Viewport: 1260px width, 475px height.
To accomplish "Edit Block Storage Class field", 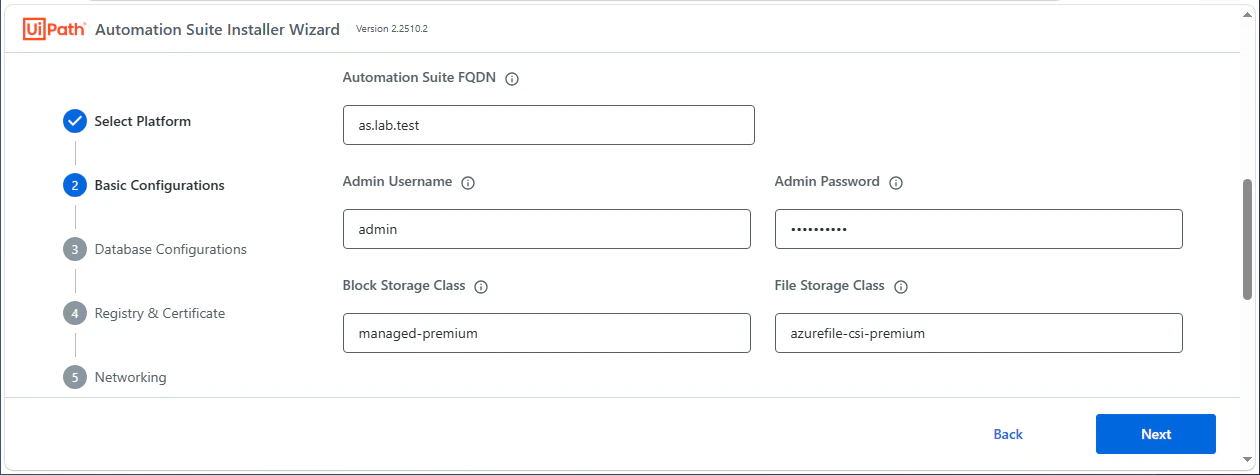I will 547,333.
